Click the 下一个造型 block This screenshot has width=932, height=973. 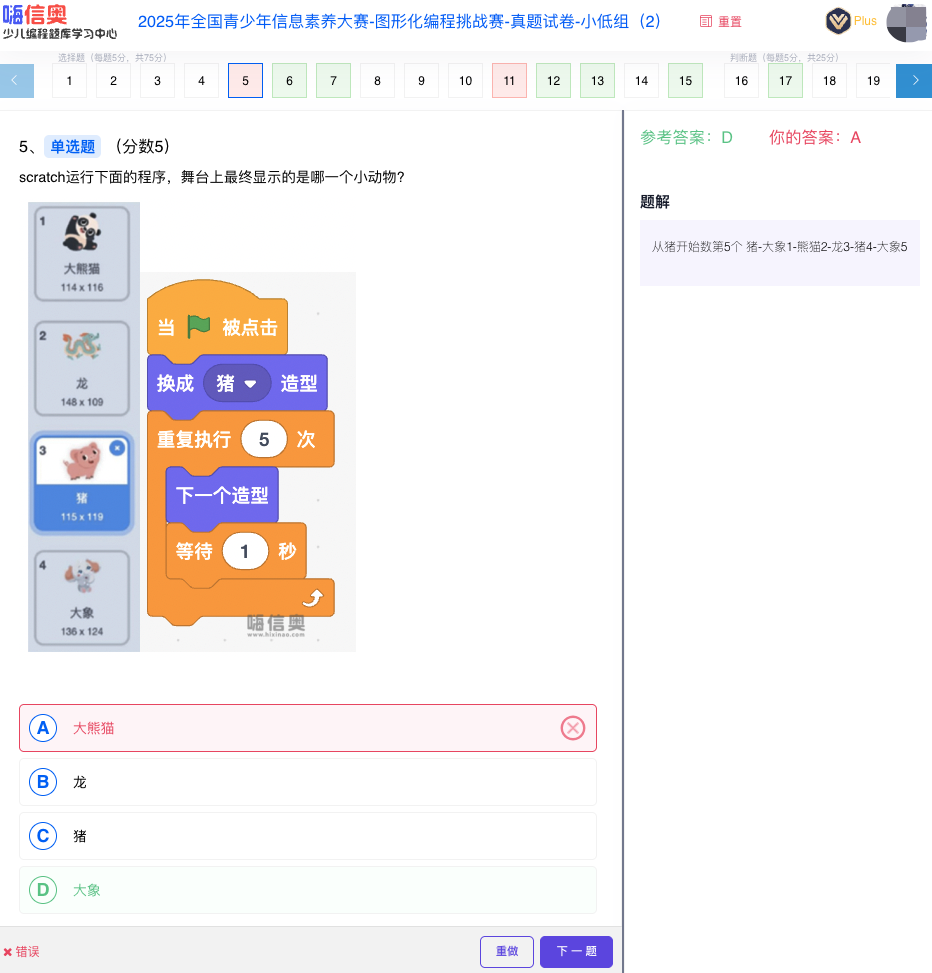222,495
